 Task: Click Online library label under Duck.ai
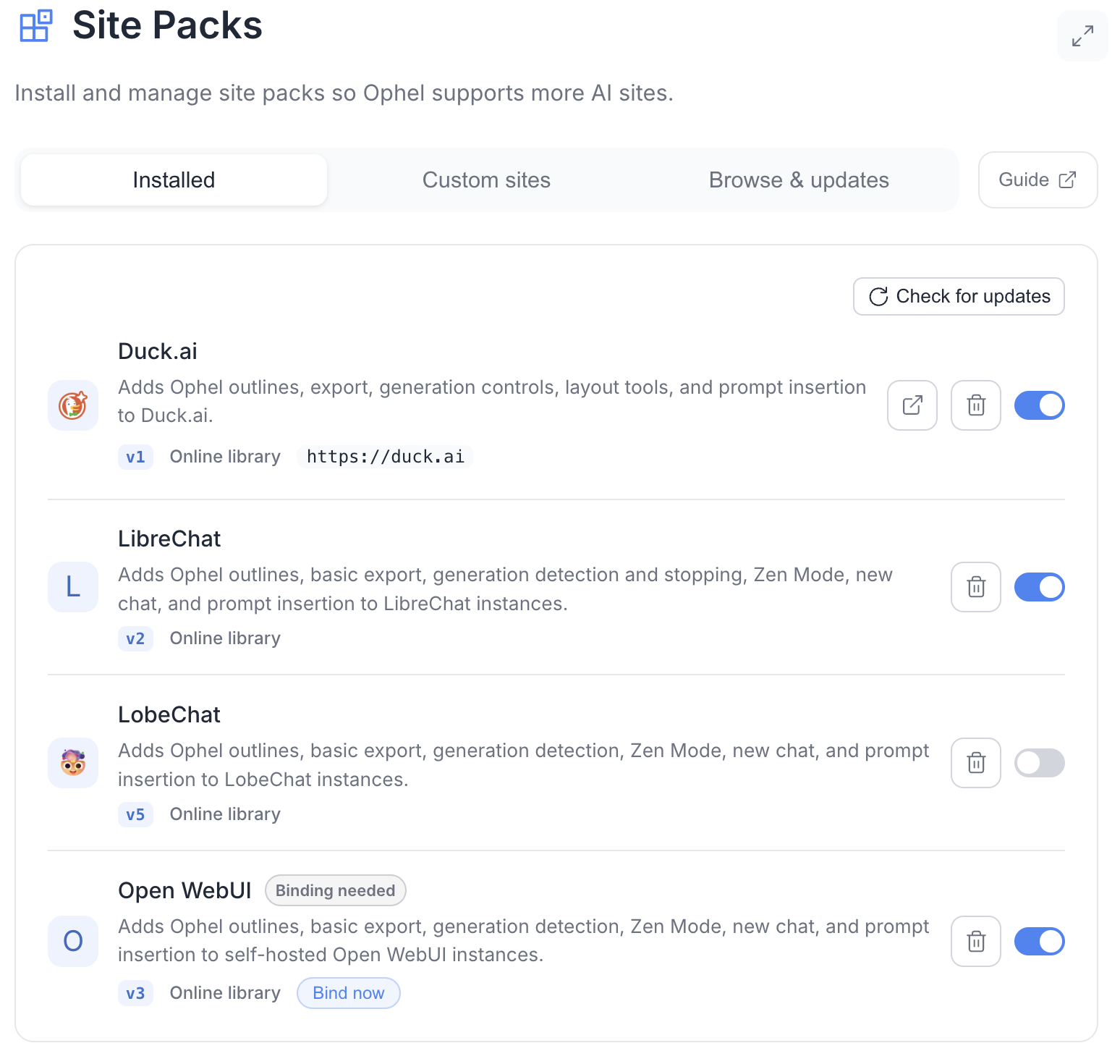(x=225, y=457)
